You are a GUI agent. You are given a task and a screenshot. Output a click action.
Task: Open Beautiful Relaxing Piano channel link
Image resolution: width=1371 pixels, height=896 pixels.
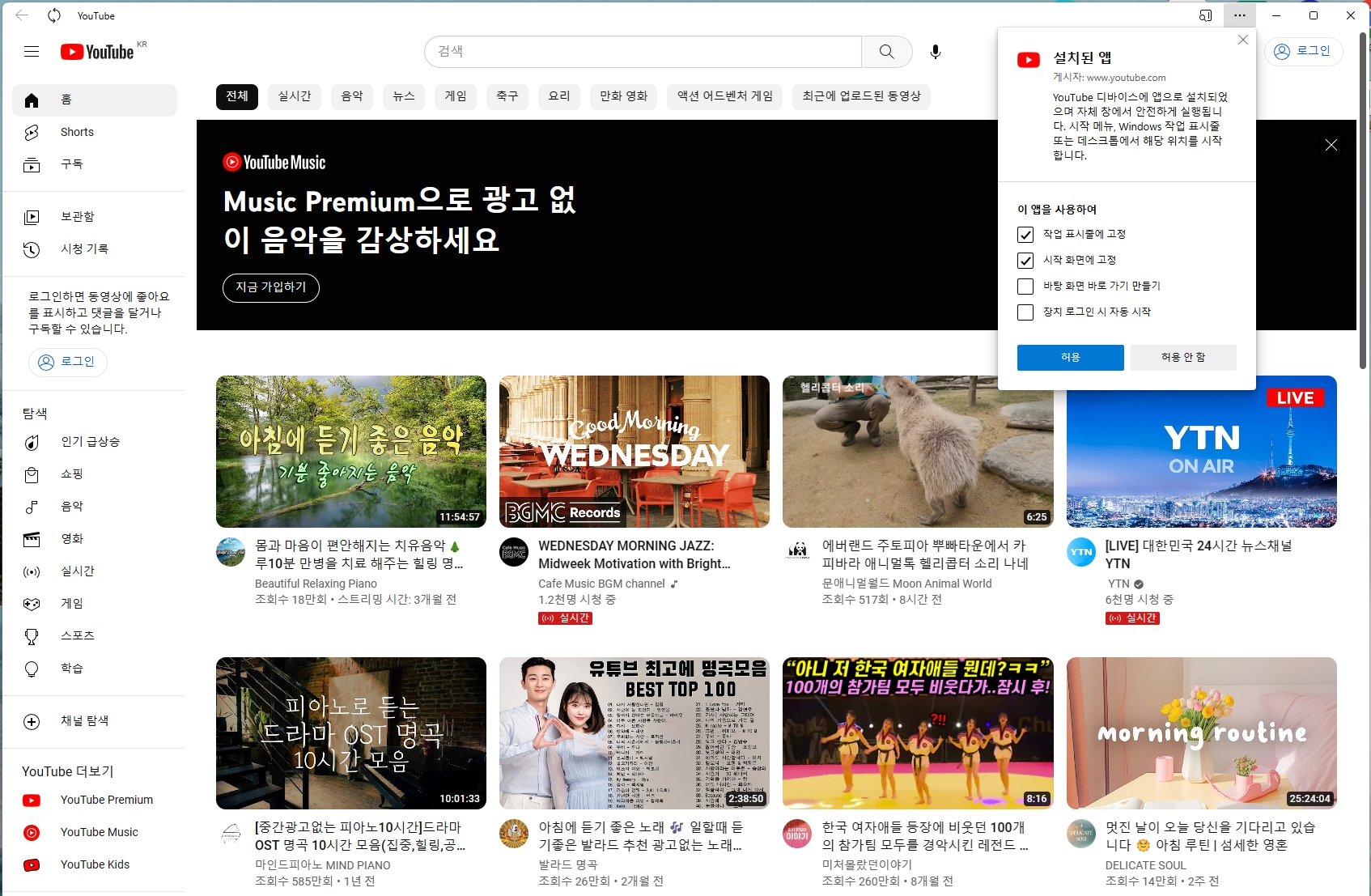click(x=316, y=584)
